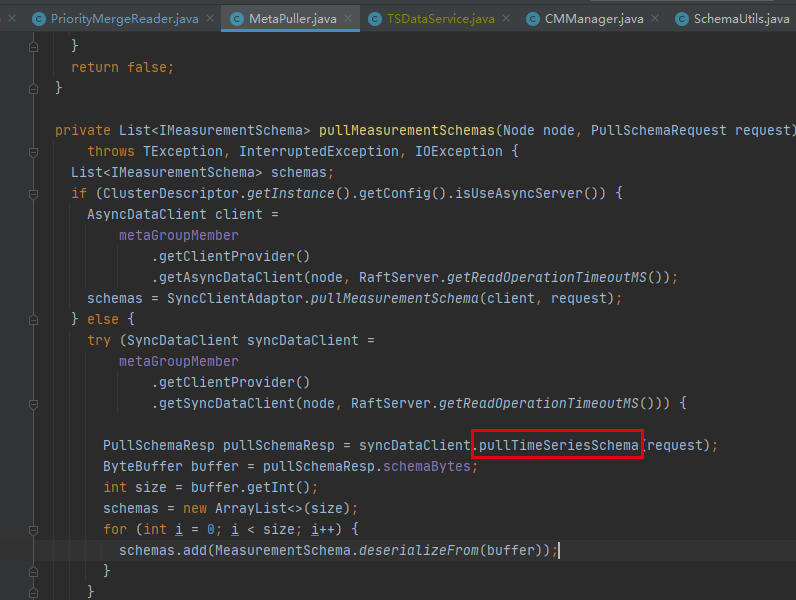Click the pullMeasurementSchemas method name
Image resolution: width=796 pixels, height=600 pixels.
click(407, 130)
